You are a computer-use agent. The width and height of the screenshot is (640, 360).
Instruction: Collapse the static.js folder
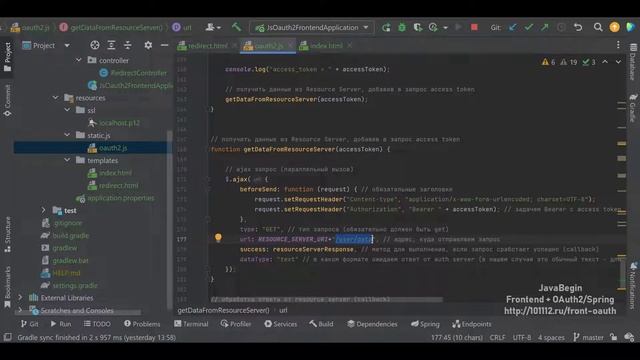(x=67, y=135)
